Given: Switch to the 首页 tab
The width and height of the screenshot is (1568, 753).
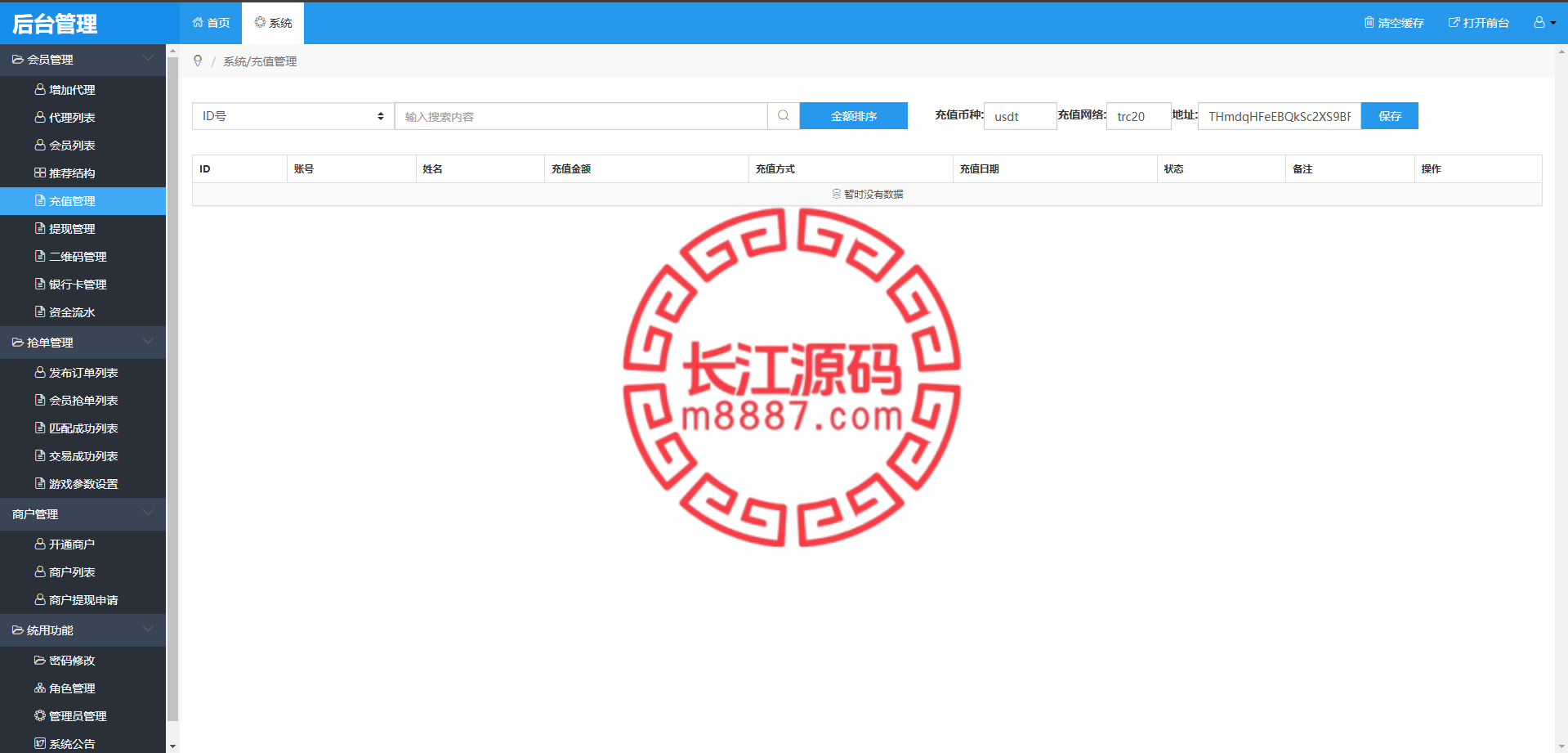Looking at the screenshot, I should pos(211,23).
